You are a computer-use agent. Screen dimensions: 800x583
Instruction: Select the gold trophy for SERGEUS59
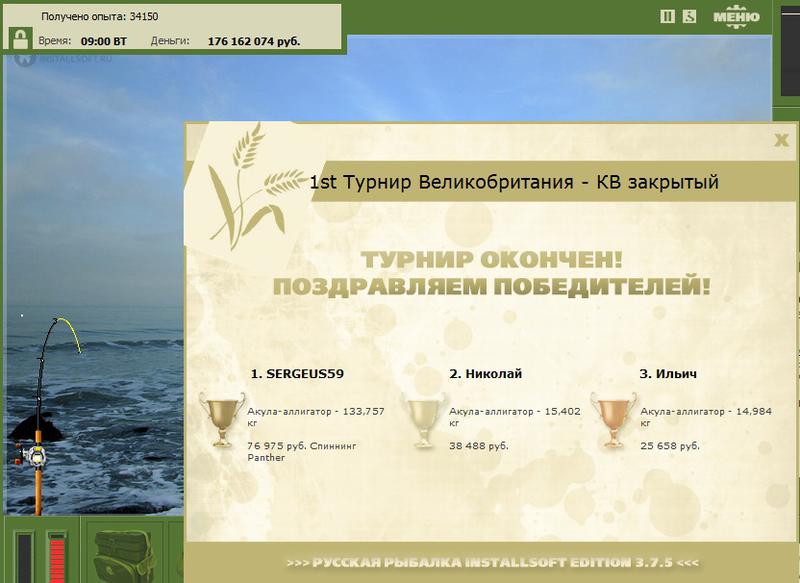point(221,420)
